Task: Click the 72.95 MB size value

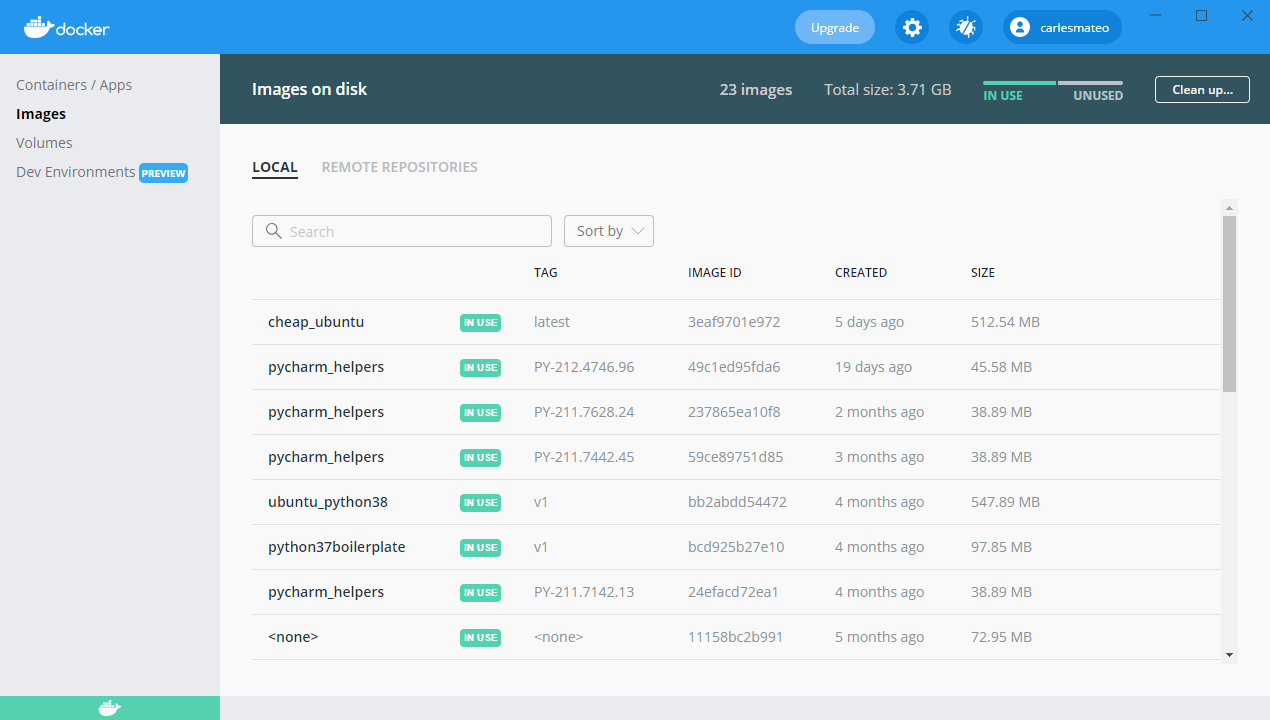Action: click(1001, 637)
